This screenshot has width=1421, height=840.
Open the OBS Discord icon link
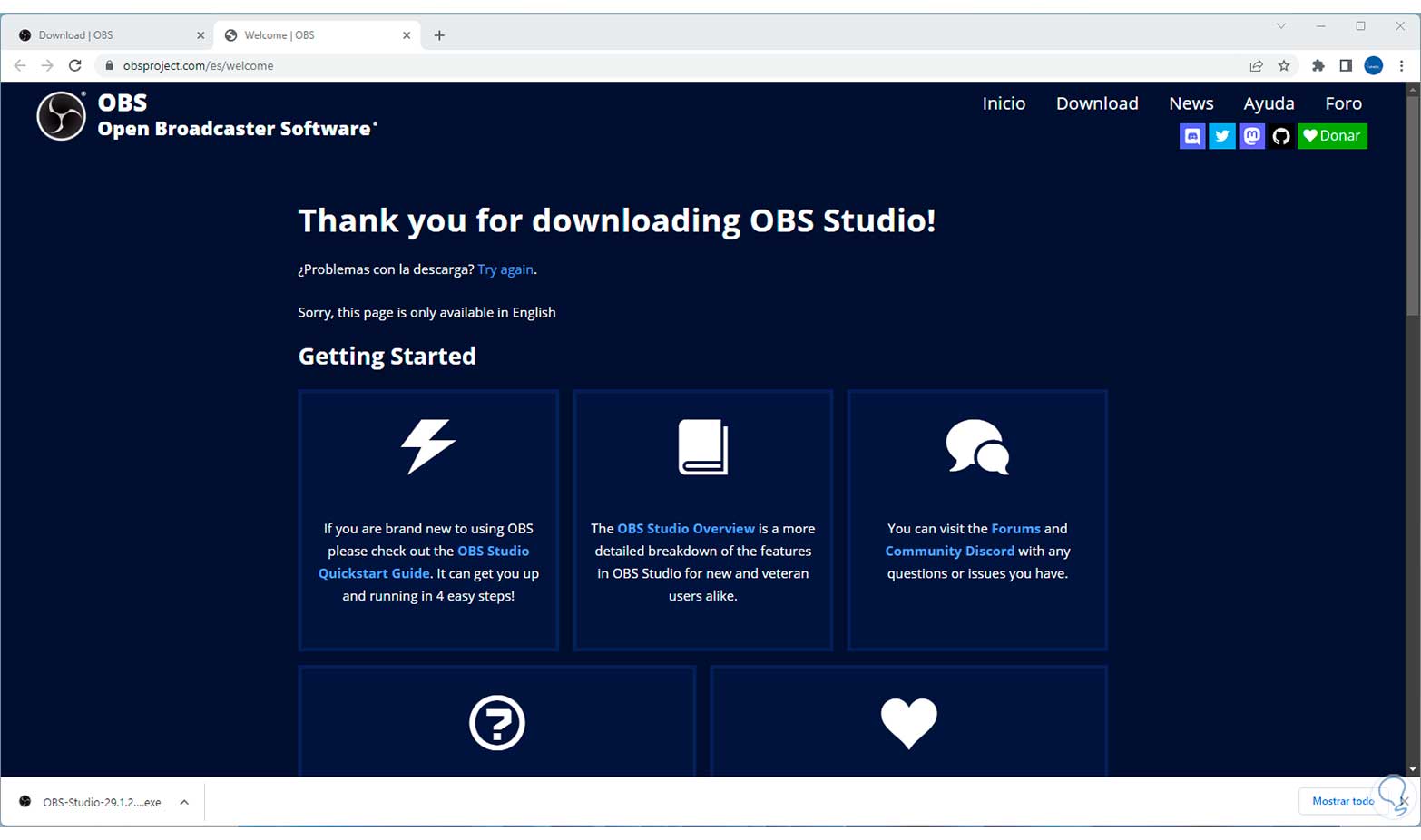pyautogui.click(x=1192, y=136)
